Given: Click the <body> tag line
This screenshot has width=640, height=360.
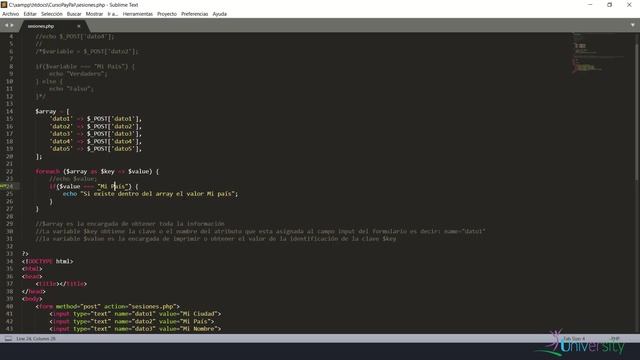Looking at the screenshot, I should coord(32,299).
